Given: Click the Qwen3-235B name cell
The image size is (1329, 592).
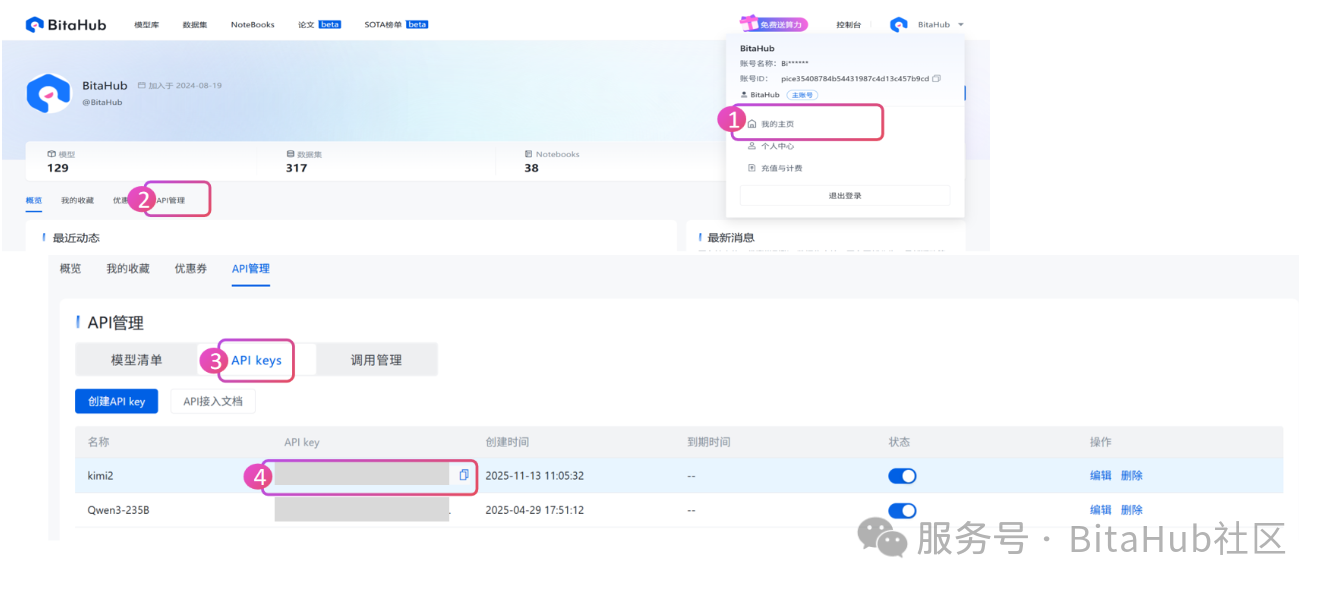Looking at the screenshot, I should [119, 510].
